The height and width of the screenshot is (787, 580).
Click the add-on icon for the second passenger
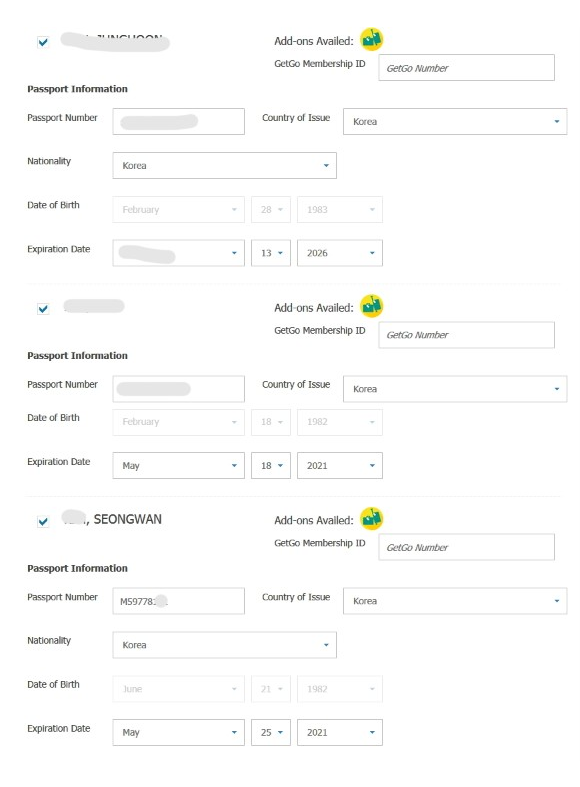(x=371, y=306)
